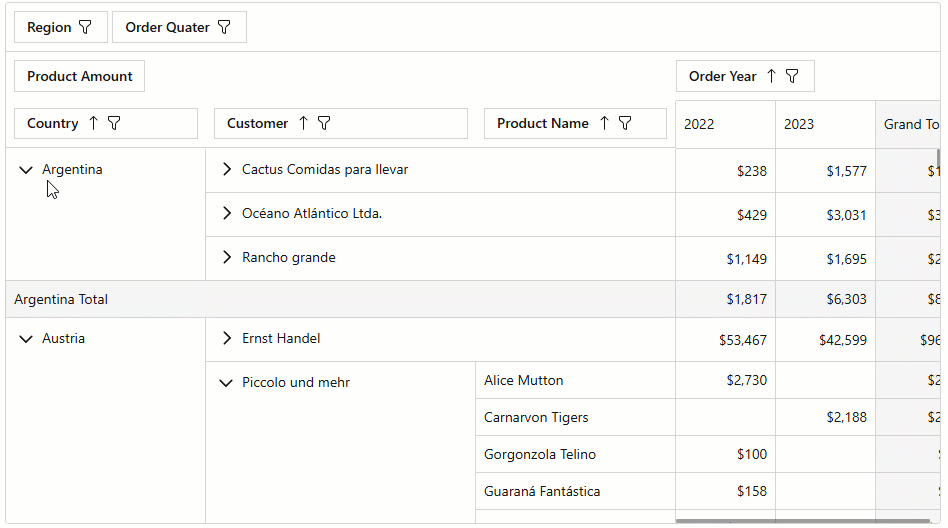The width and height of the screenshot is (948, 528).
Task: Click the Order Year filter funnel icon
Action: coord(792,76)
